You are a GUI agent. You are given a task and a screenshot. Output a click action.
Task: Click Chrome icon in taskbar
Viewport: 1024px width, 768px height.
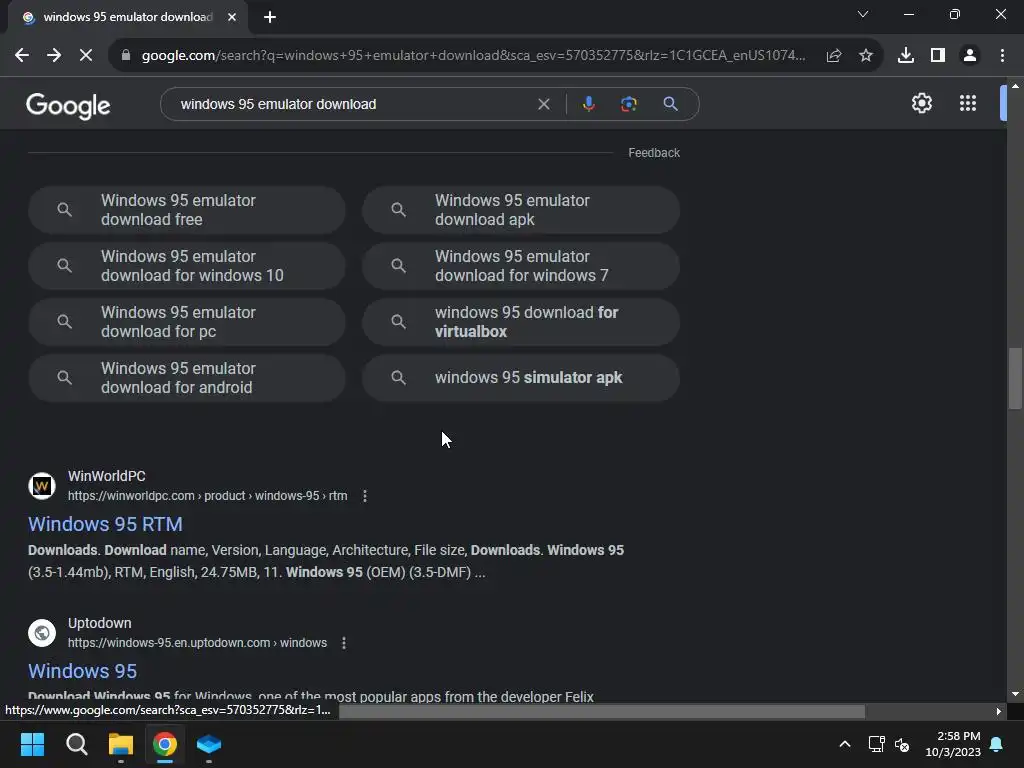click(165, 744)
